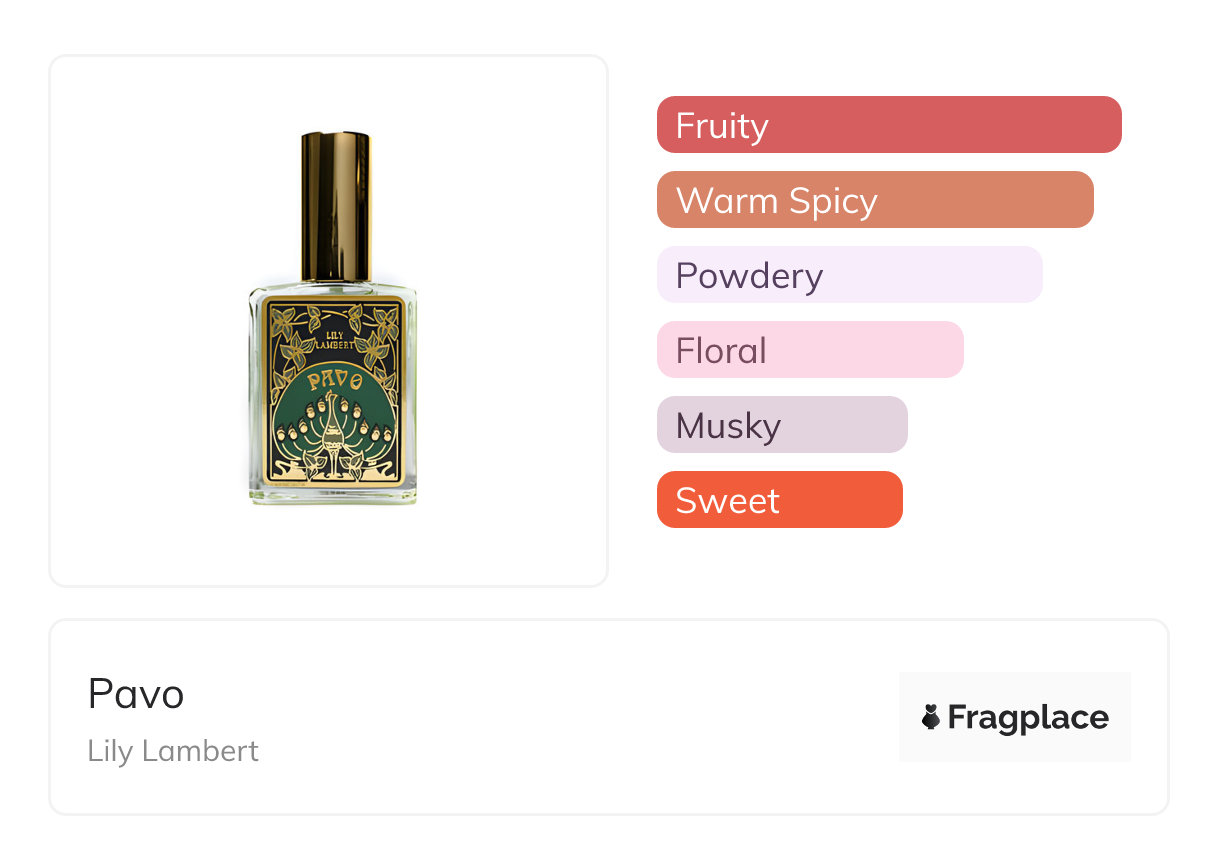This screenshot has height=864, width=1218.
Task: Click the Musky accord bar
Action: [x=781, y=425]
